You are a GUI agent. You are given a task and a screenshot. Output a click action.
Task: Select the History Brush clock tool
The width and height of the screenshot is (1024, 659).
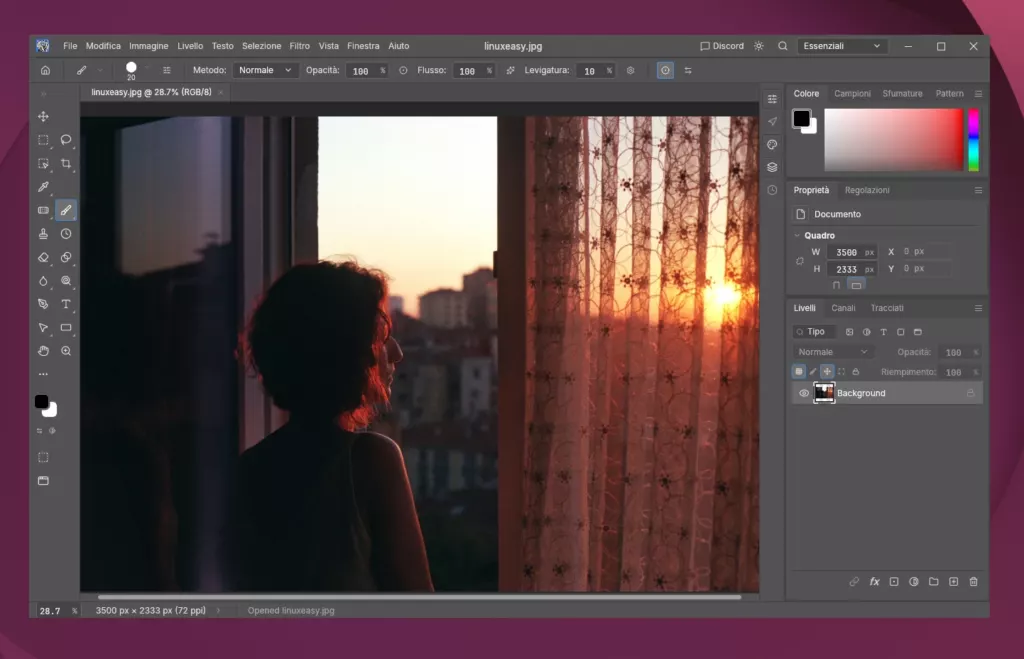pyautogui.click(x=66, y=234)
